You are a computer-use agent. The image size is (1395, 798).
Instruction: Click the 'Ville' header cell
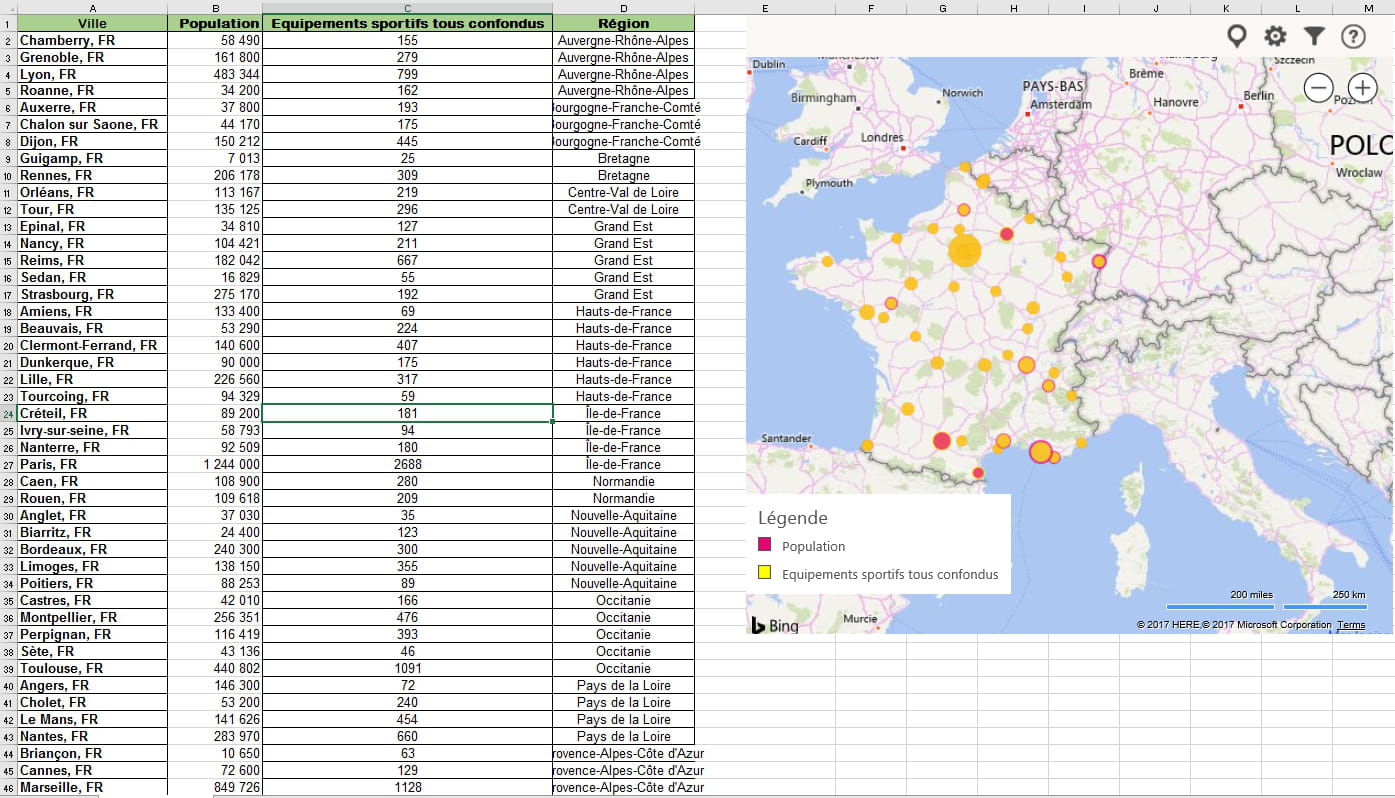92,23
